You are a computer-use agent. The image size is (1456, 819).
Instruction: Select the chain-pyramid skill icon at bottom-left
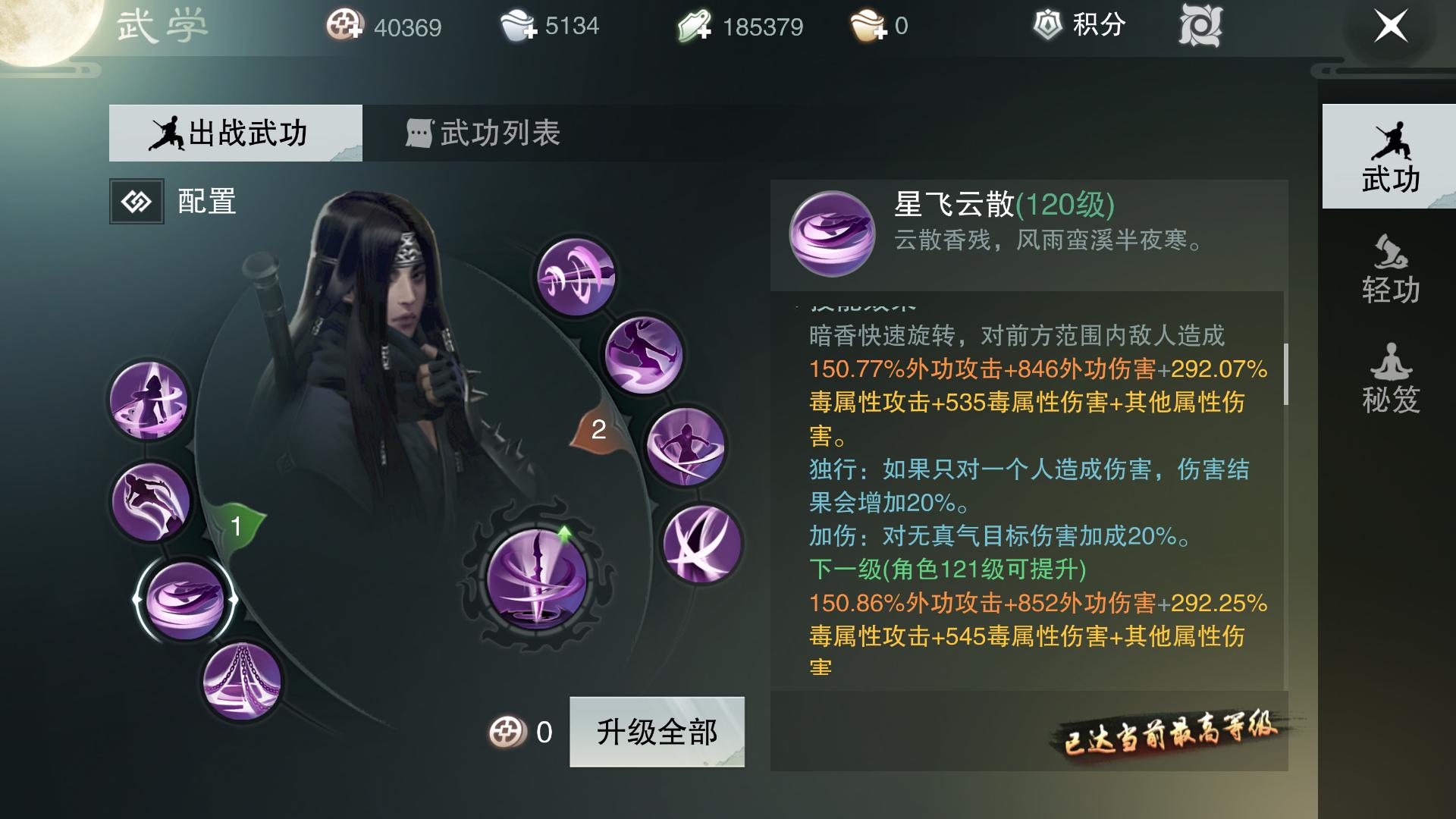pos(242,681)
